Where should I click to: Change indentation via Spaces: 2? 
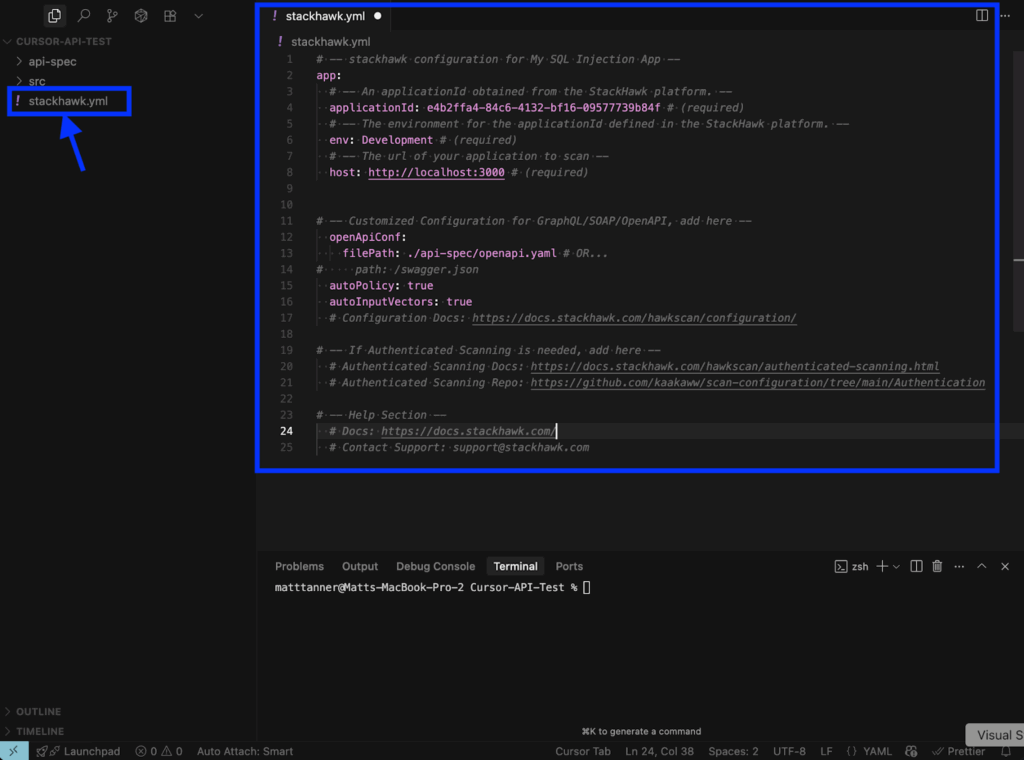point(733,751)
